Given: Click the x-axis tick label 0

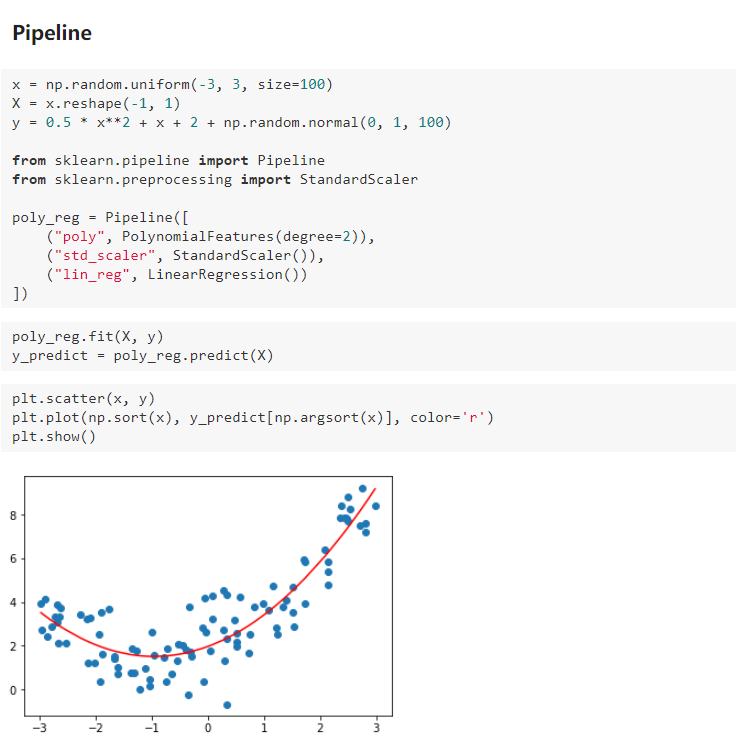Looking at the screenshot, I should point(208,728).
